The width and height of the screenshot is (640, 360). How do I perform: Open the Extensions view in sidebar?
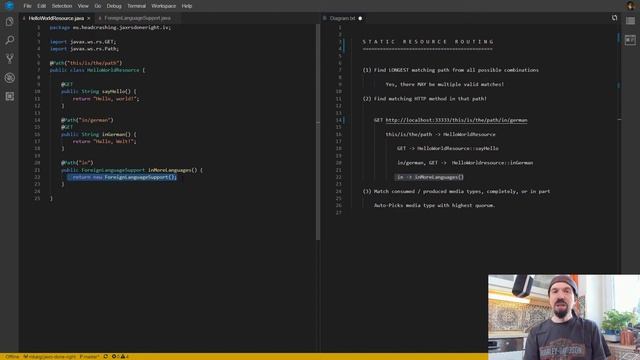[x=9, y=96]
